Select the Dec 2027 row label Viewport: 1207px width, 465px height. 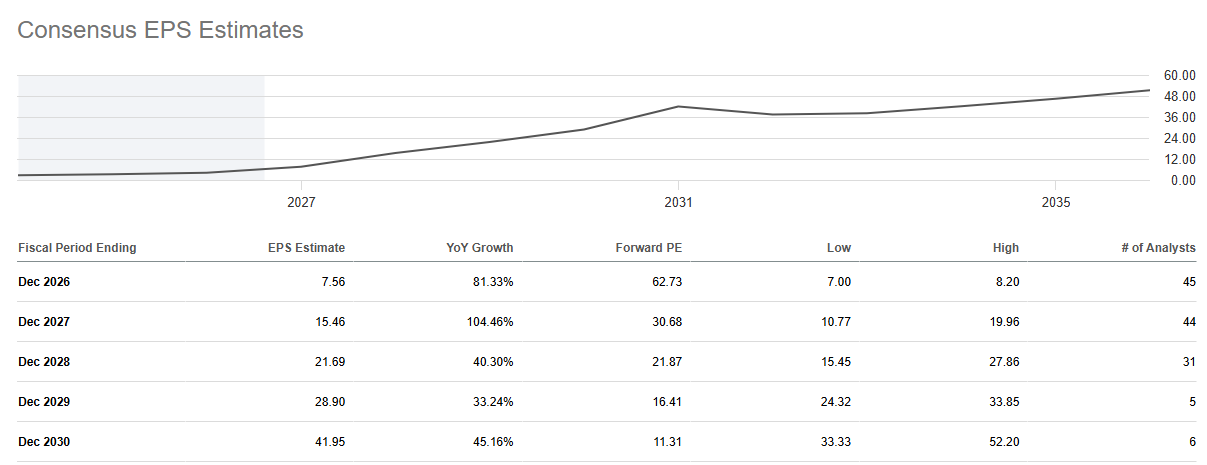[44, 322]
